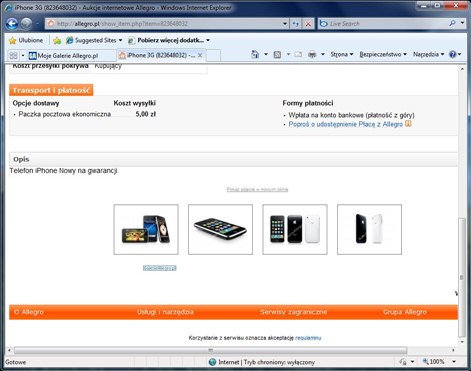Click the RSS feeds icon
Image resolution: width=471 pixels, height=371 pixels.
point(277,54)
